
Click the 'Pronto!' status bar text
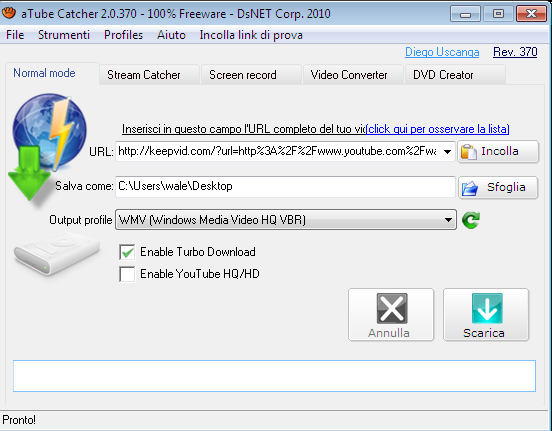click(x=19, y=420)
